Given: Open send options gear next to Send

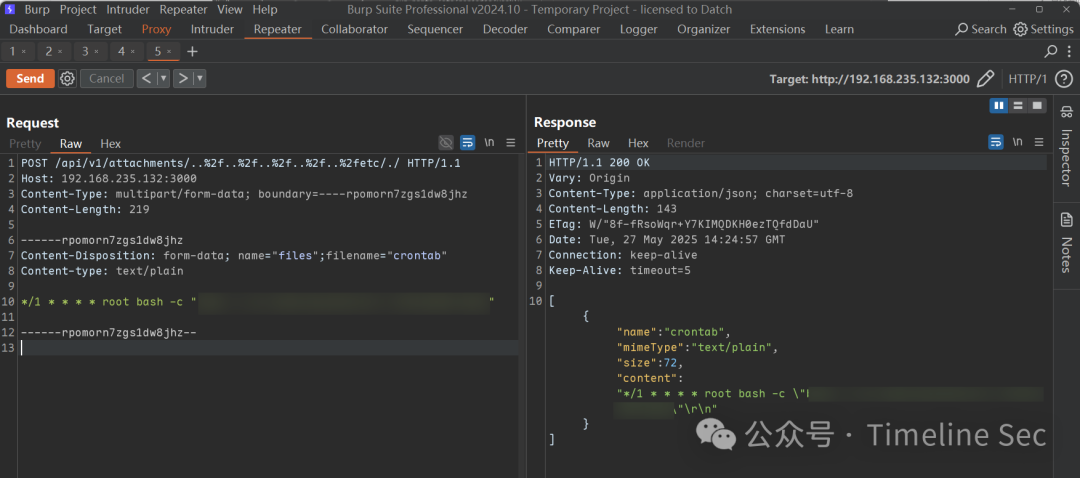Looking at the screenshot, I should (67, 79).
